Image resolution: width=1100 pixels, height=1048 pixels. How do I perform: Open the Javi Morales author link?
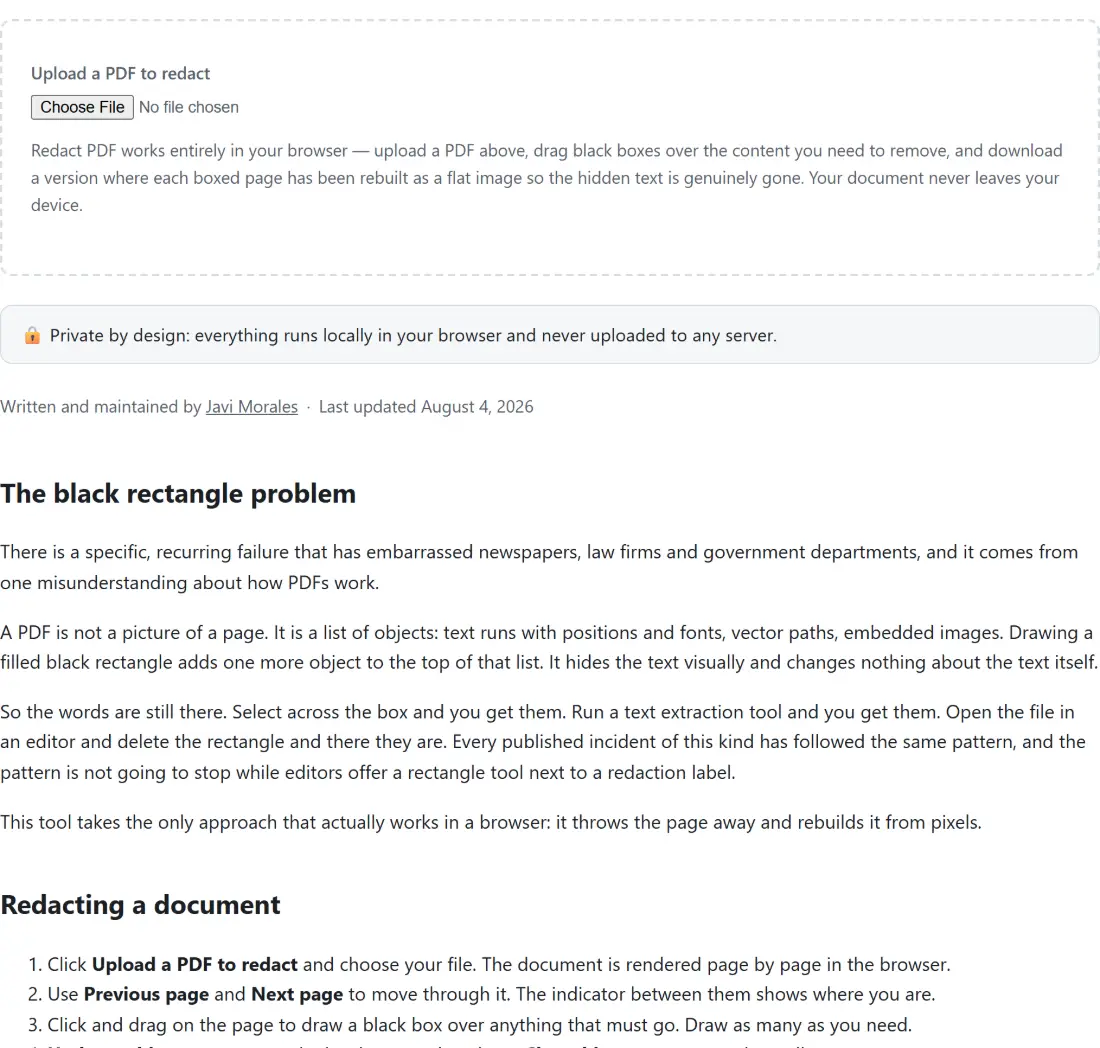click(x=251, y=407)
